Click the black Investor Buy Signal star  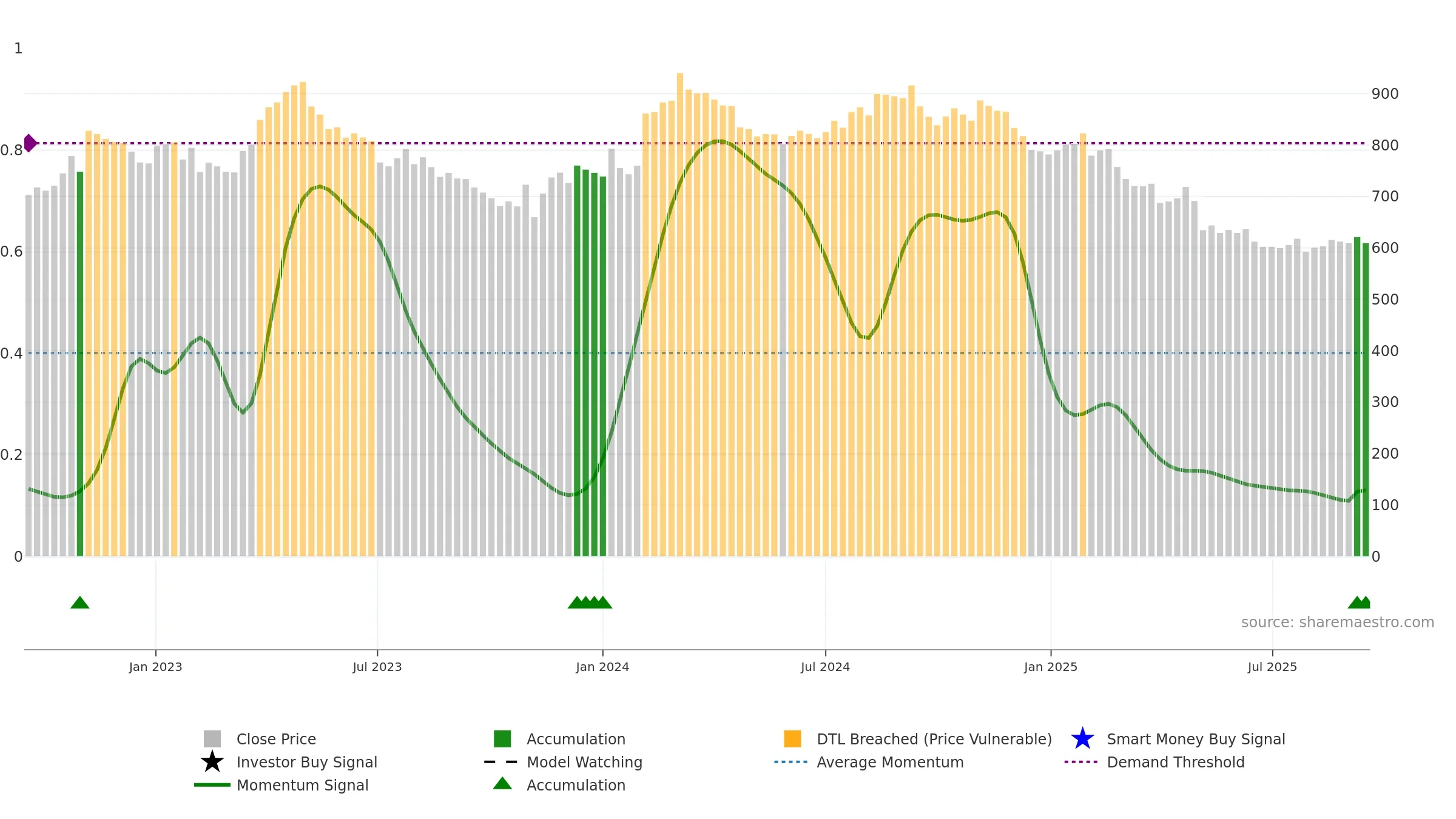[x=212, y=762]
